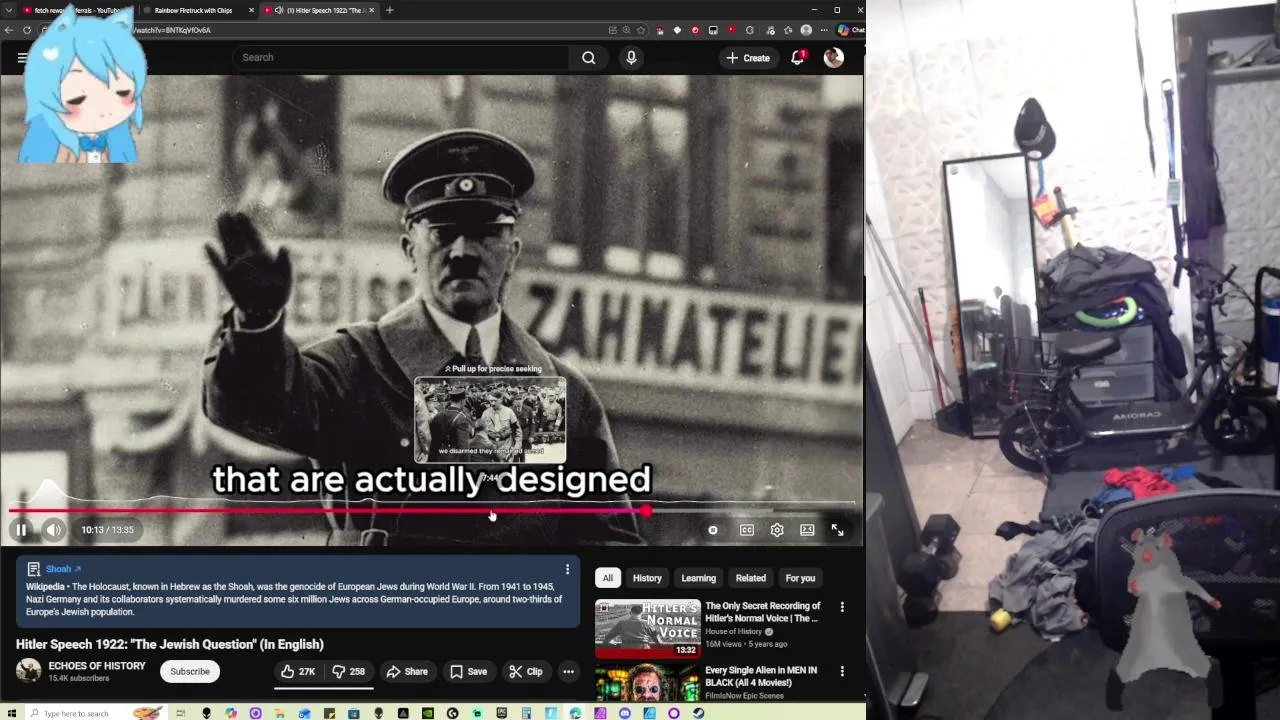Open The Only Secret Recording video title
1280x720 pixels.
(x=762, y=612)
